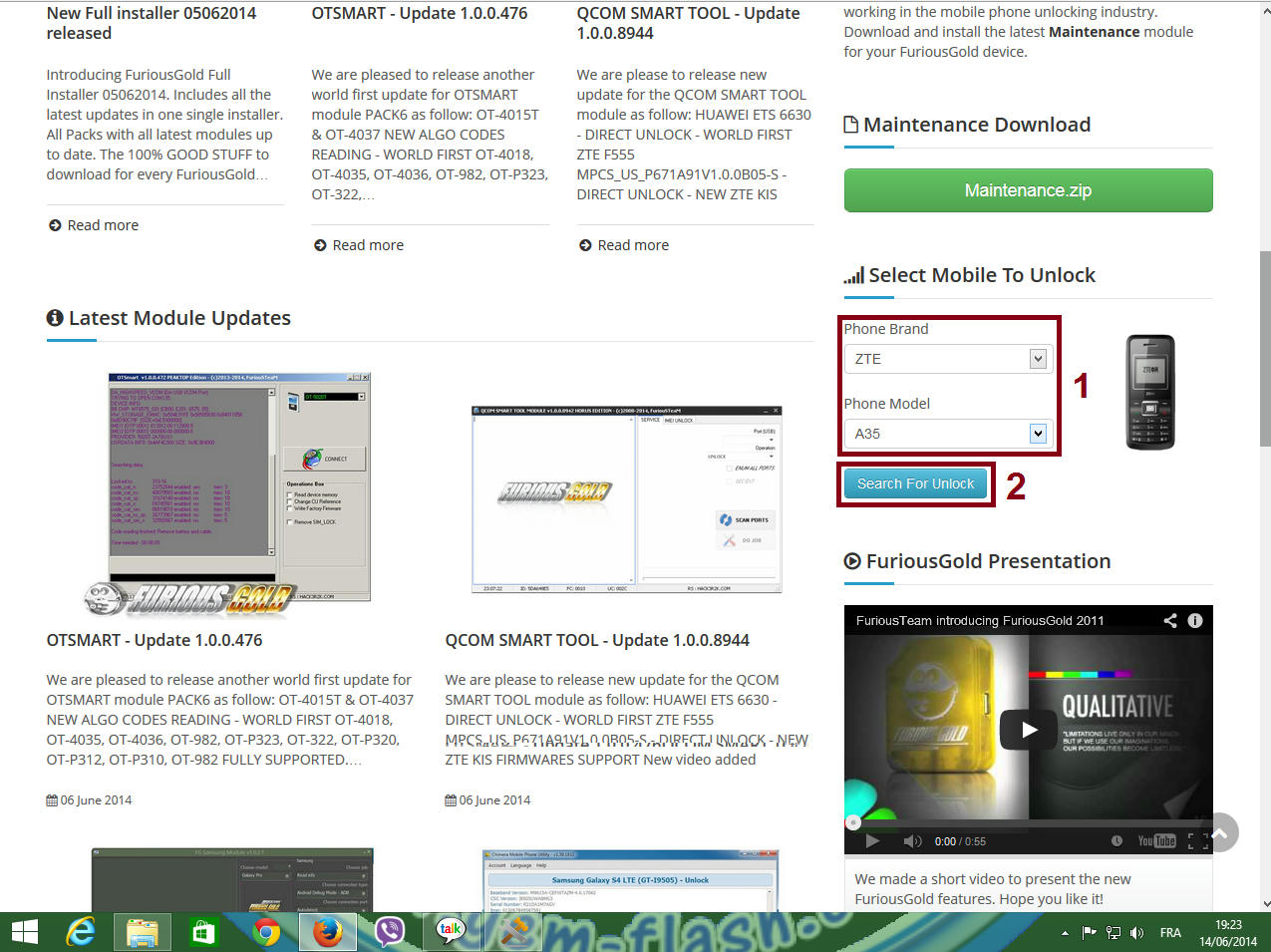Open Viber from the taskbar

pyautogui.click(x=390, y=932)
